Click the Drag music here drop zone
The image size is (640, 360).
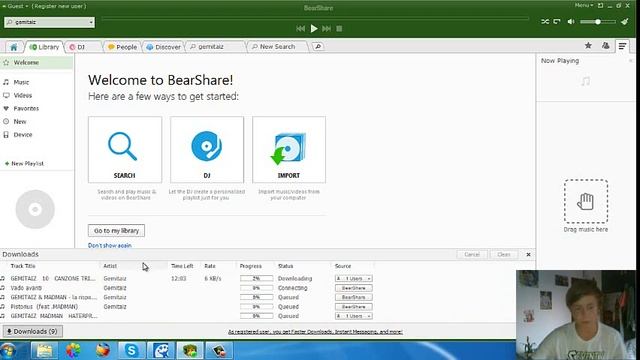(x=586, y=201)
